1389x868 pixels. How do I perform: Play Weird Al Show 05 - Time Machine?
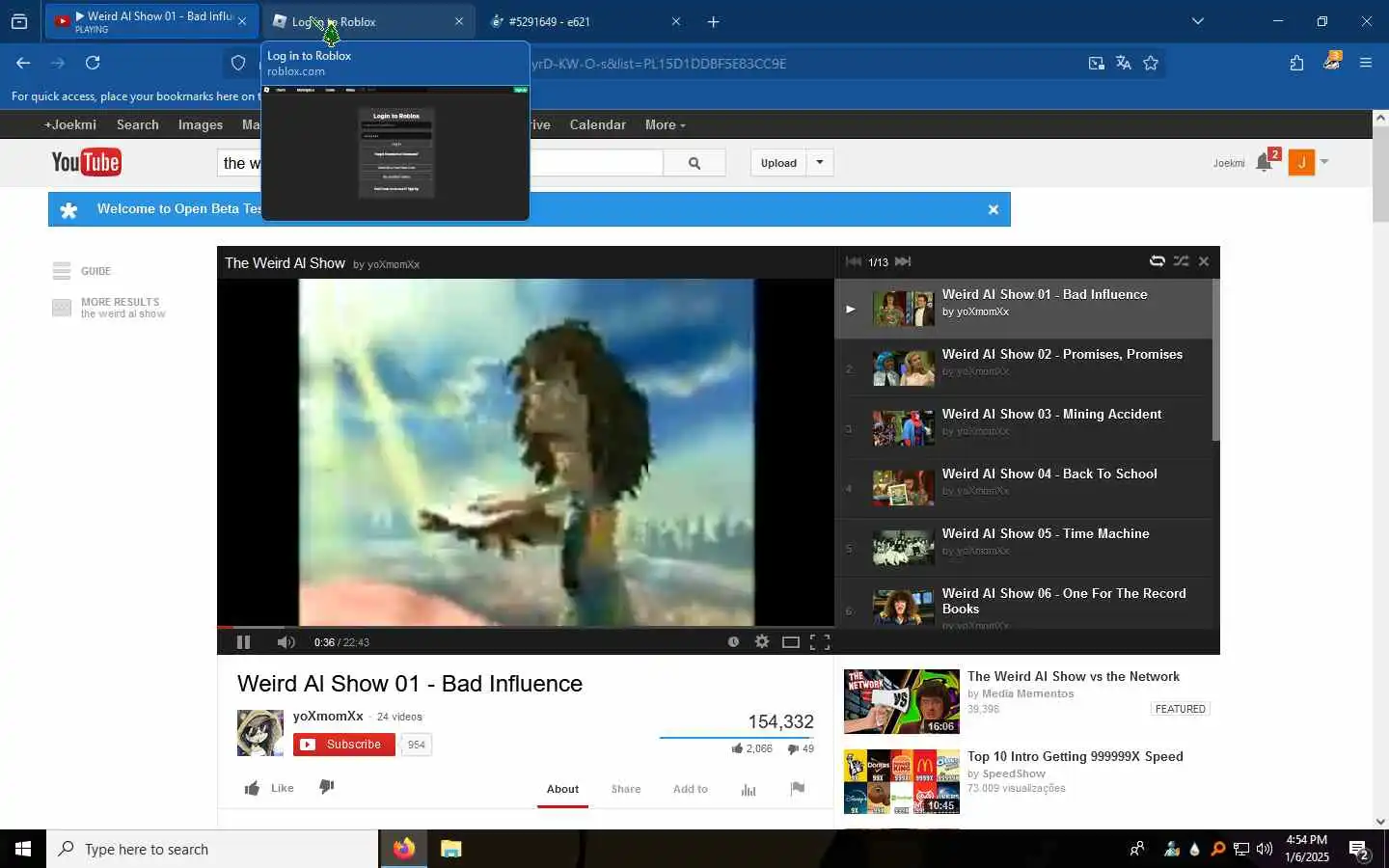tap(1023, 547)
